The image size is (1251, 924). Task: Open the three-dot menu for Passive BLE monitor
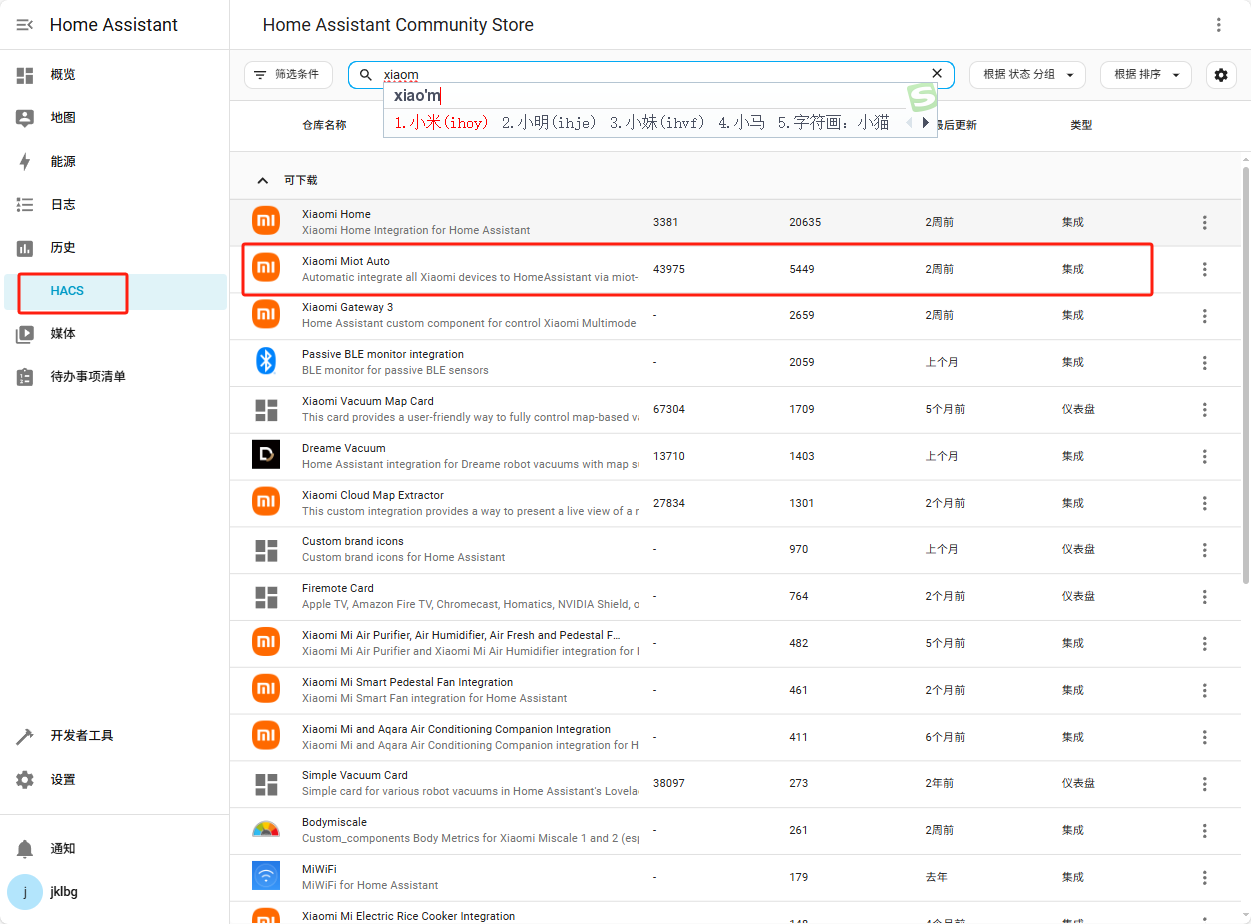[1205, 363]
